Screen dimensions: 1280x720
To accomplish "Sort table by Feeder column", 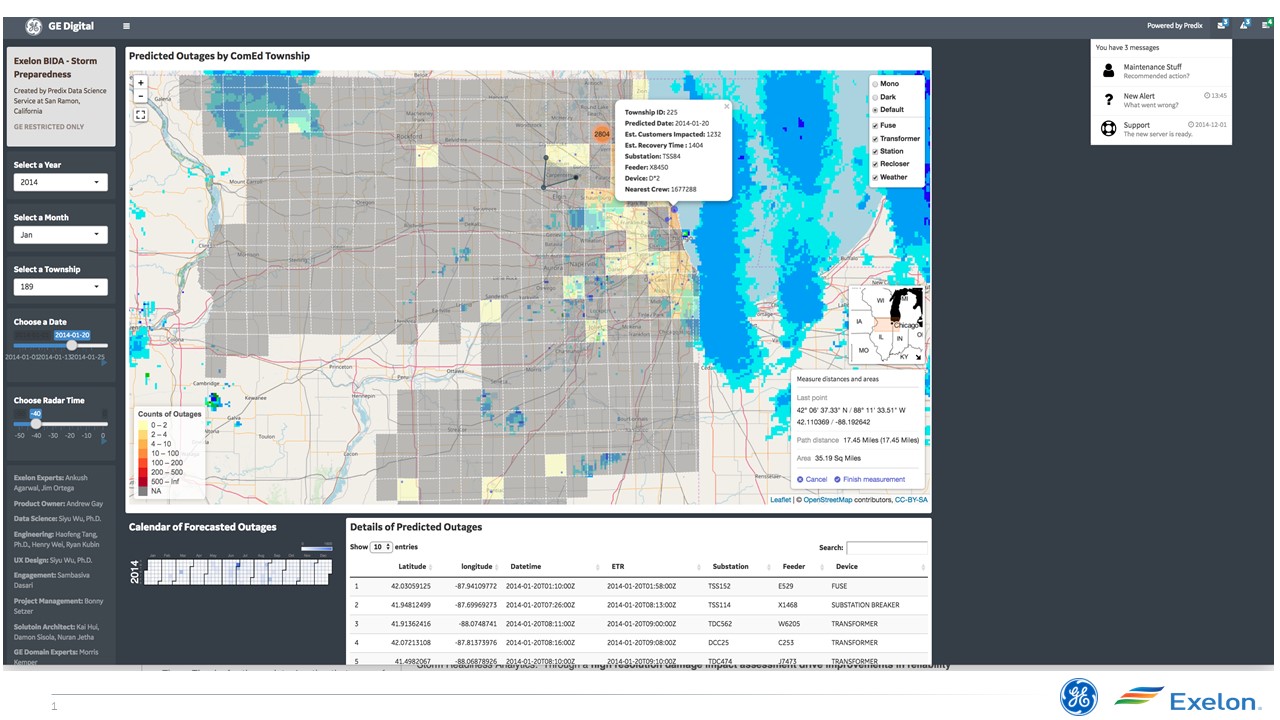I will click(x=801, y=566).
